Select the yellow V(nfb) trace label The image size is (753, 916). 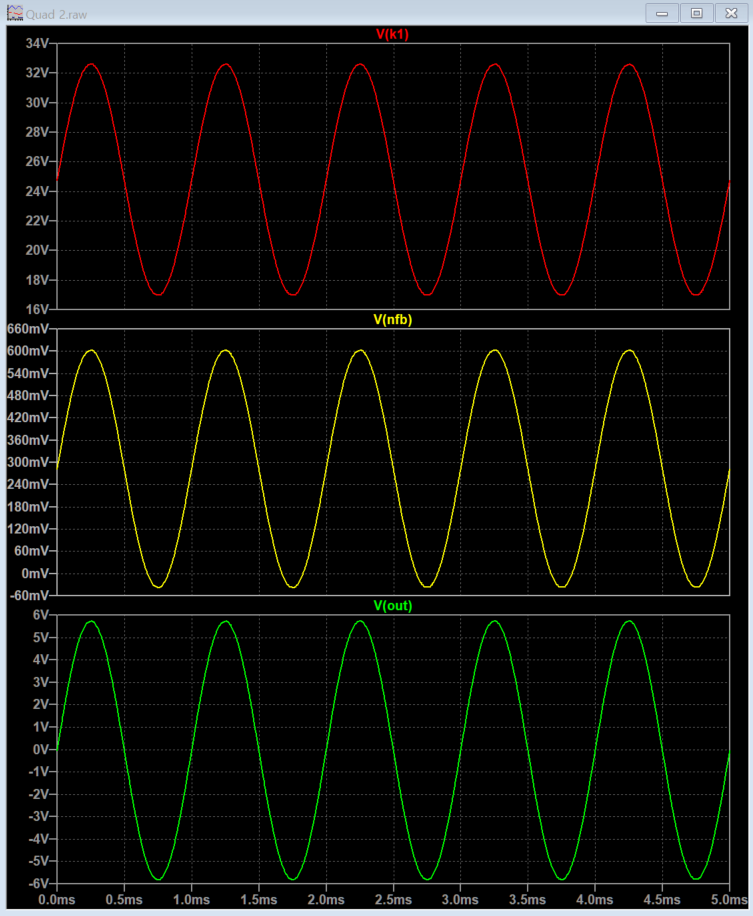[392, 320]
